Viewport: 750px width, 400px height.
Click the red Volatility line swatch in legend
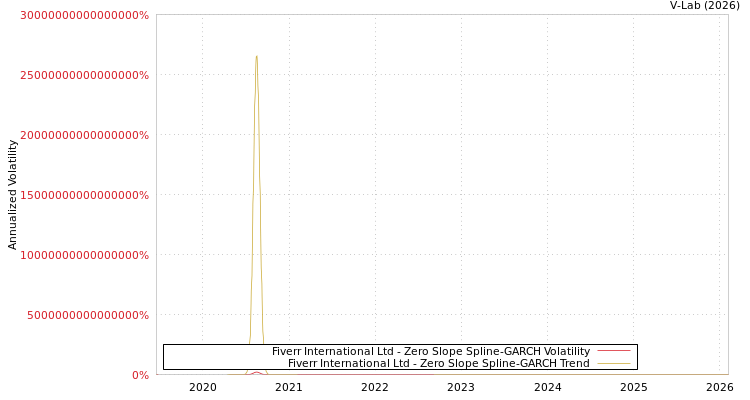[613, 351]
